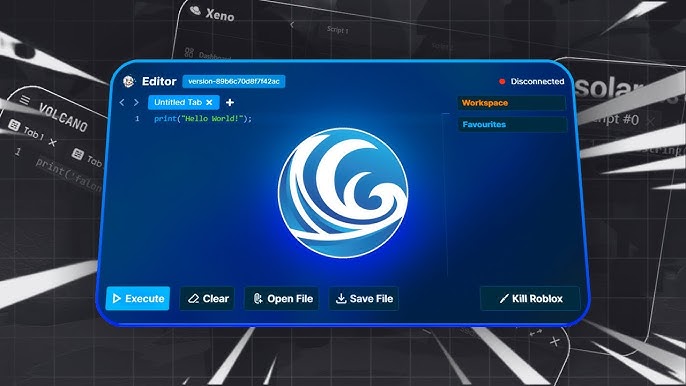Image resolution: width=686 pixels, height=386 pixels.
Task: Click the Hello World code line
Action: pos(203,119)
